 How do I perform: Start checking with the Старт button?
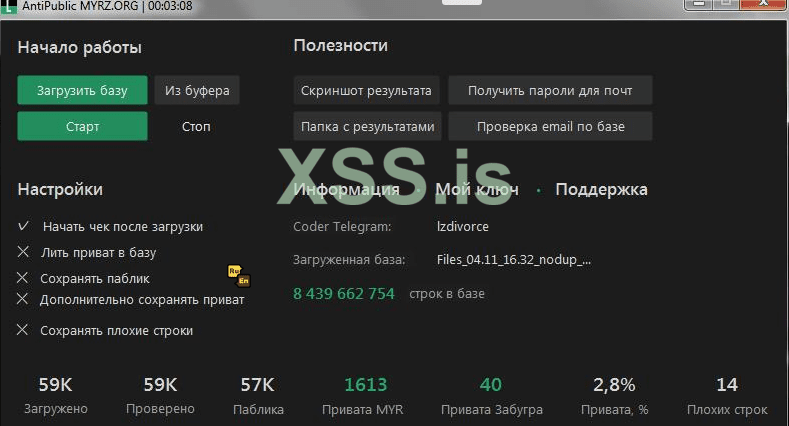[83, 126]
